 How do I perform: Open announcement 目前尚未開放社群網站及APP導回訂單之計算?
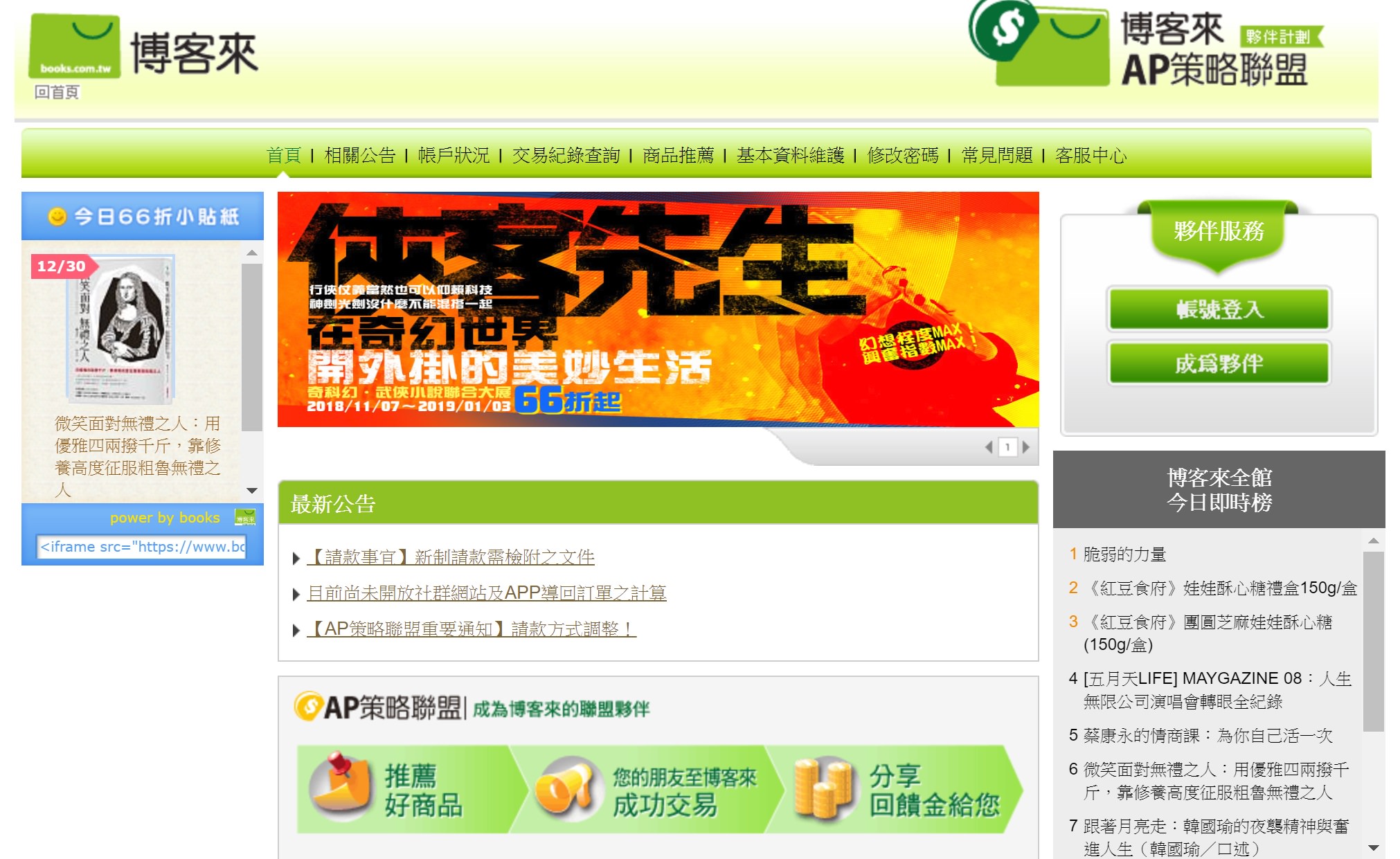tap(487, 593)
